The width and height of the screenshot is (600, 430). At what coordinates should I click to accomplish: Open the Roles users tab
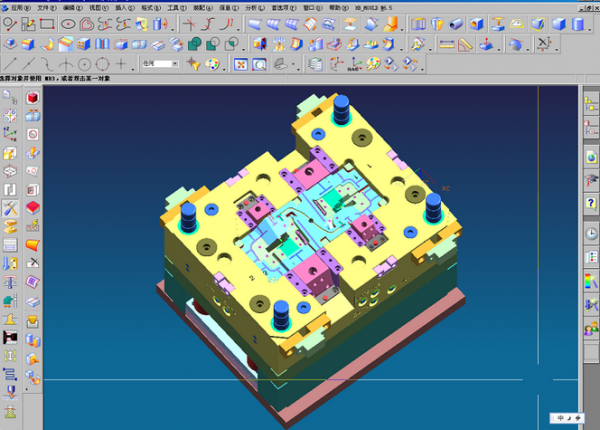pos(591,329)
